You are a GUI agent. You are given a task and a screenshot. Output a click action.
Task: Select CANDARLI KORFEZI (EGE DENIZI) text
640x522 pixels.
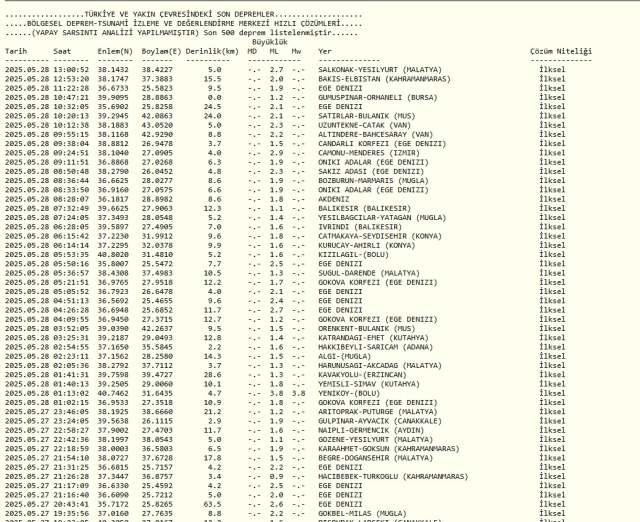pos(382,144)
